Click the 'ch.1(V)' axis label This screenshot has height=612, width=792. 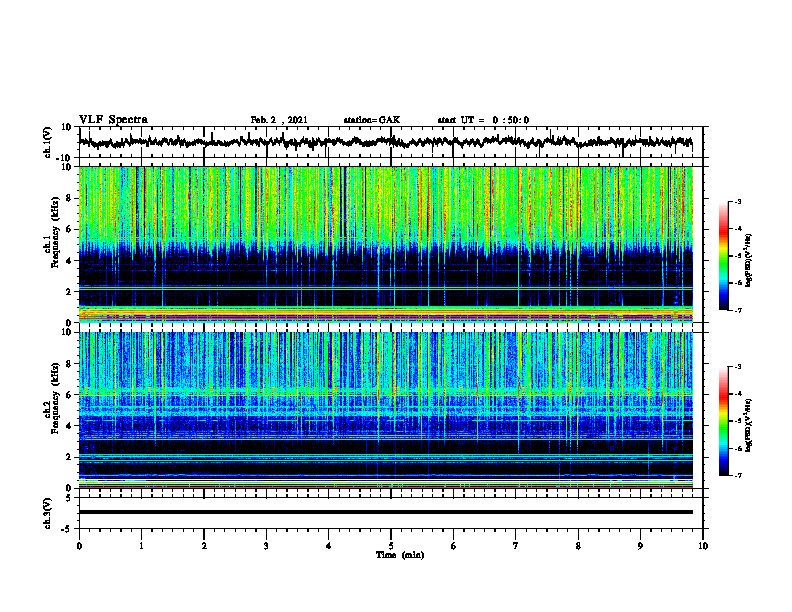48,143
